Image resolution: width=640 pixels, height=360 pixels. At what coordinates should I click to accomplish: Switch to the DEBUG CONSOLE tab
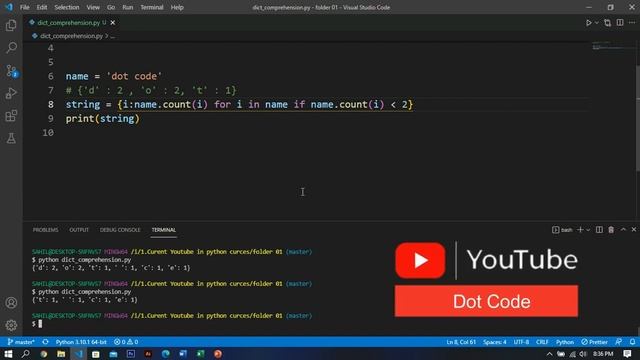pos(120,230)
